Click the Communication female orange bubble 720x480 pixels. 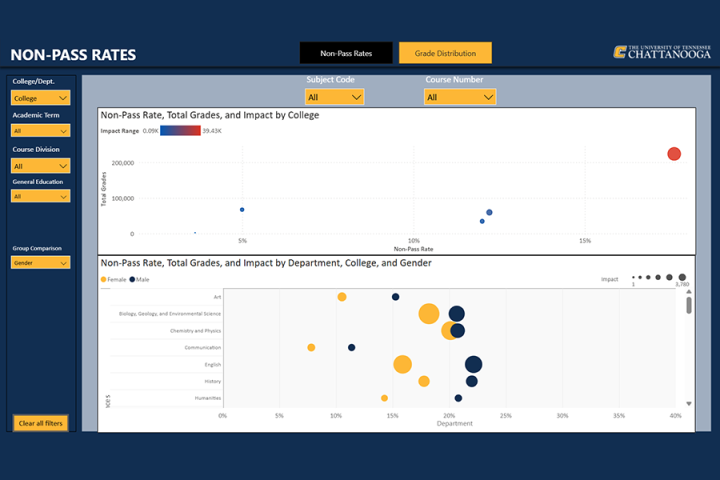click(311, 347)
